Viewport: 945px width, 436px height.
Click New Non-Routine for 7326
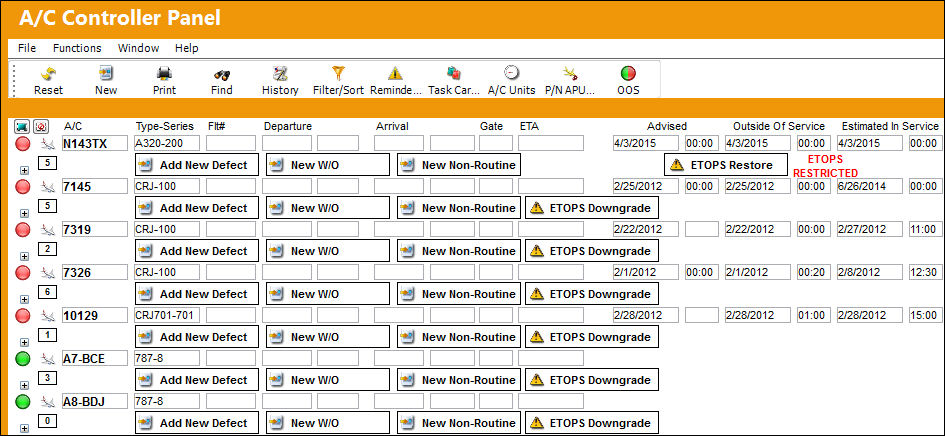[459, 294]
